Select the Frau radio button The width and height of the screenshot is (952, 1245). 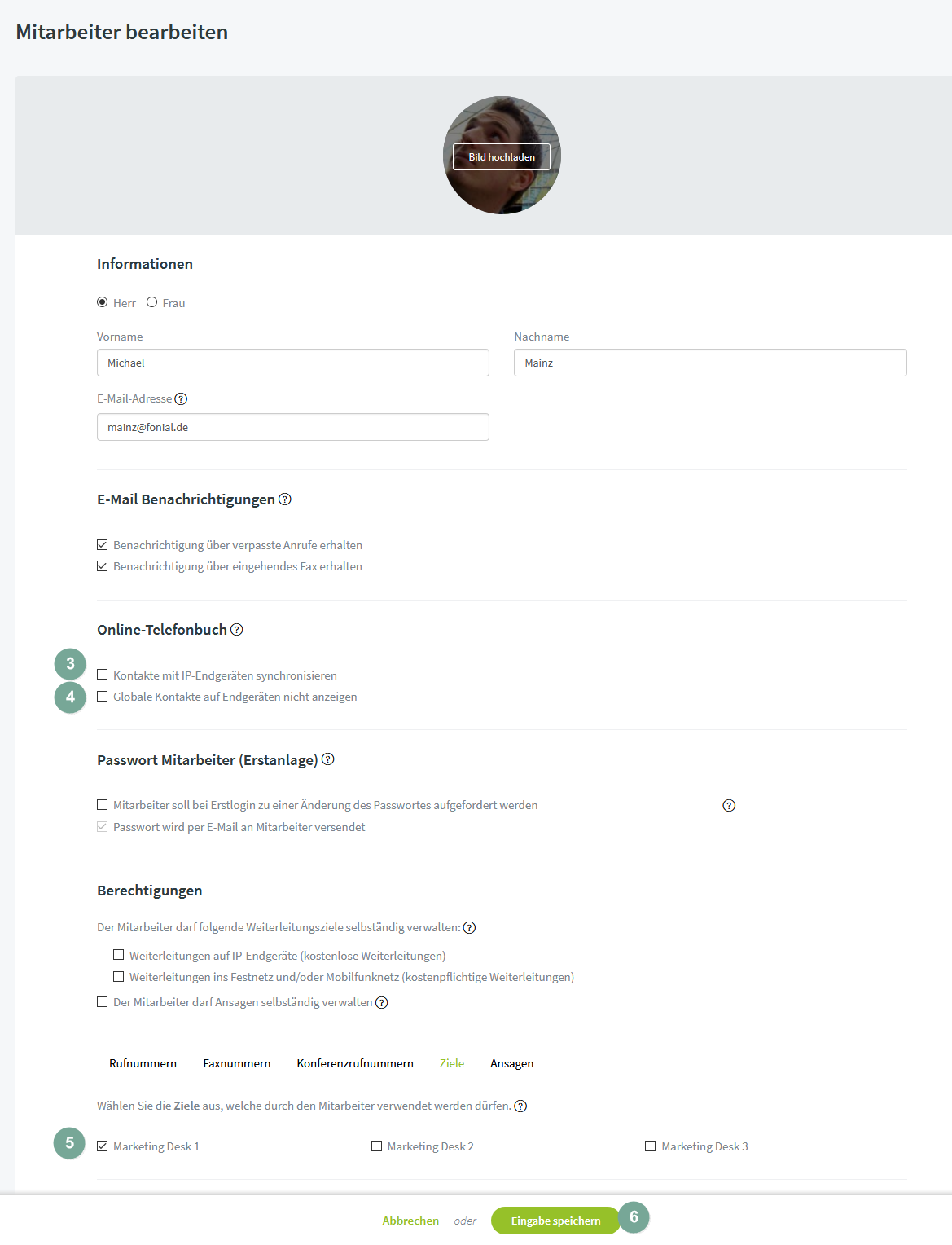pyautogui.click(x=151, y=302)
